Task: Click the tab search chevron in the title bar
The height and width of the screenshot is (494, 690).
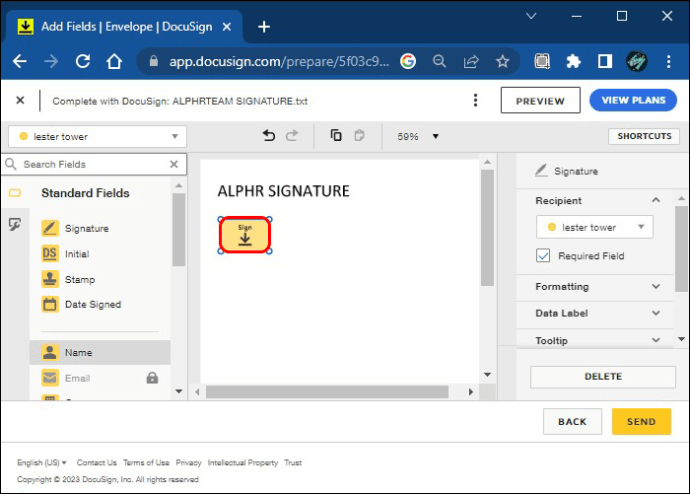Action: tap(531, 16)
